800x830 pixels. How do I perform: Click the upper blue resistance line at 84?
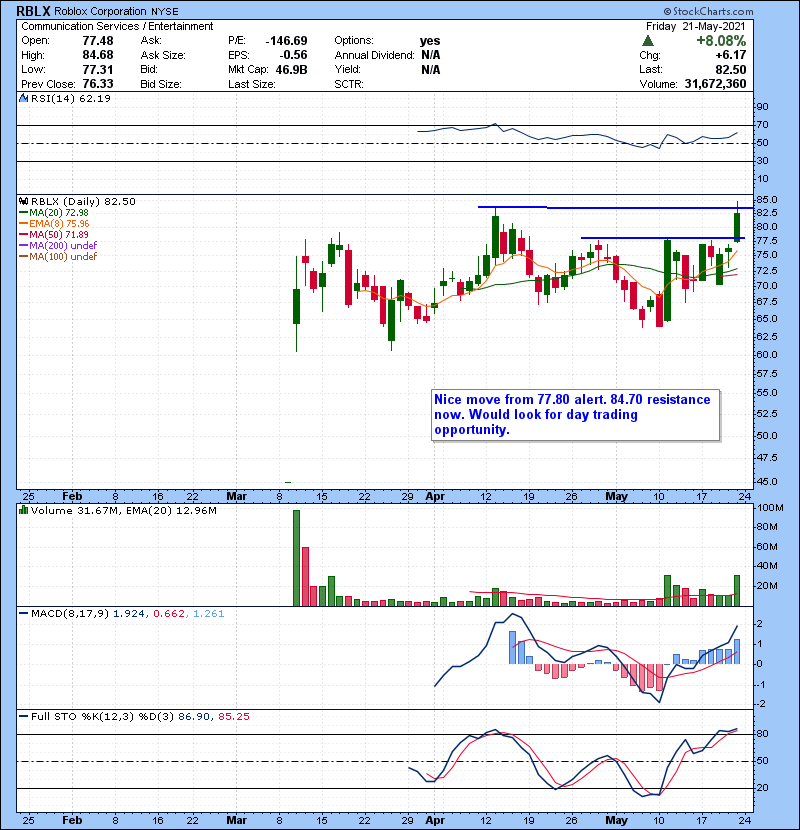click(615, 208)
